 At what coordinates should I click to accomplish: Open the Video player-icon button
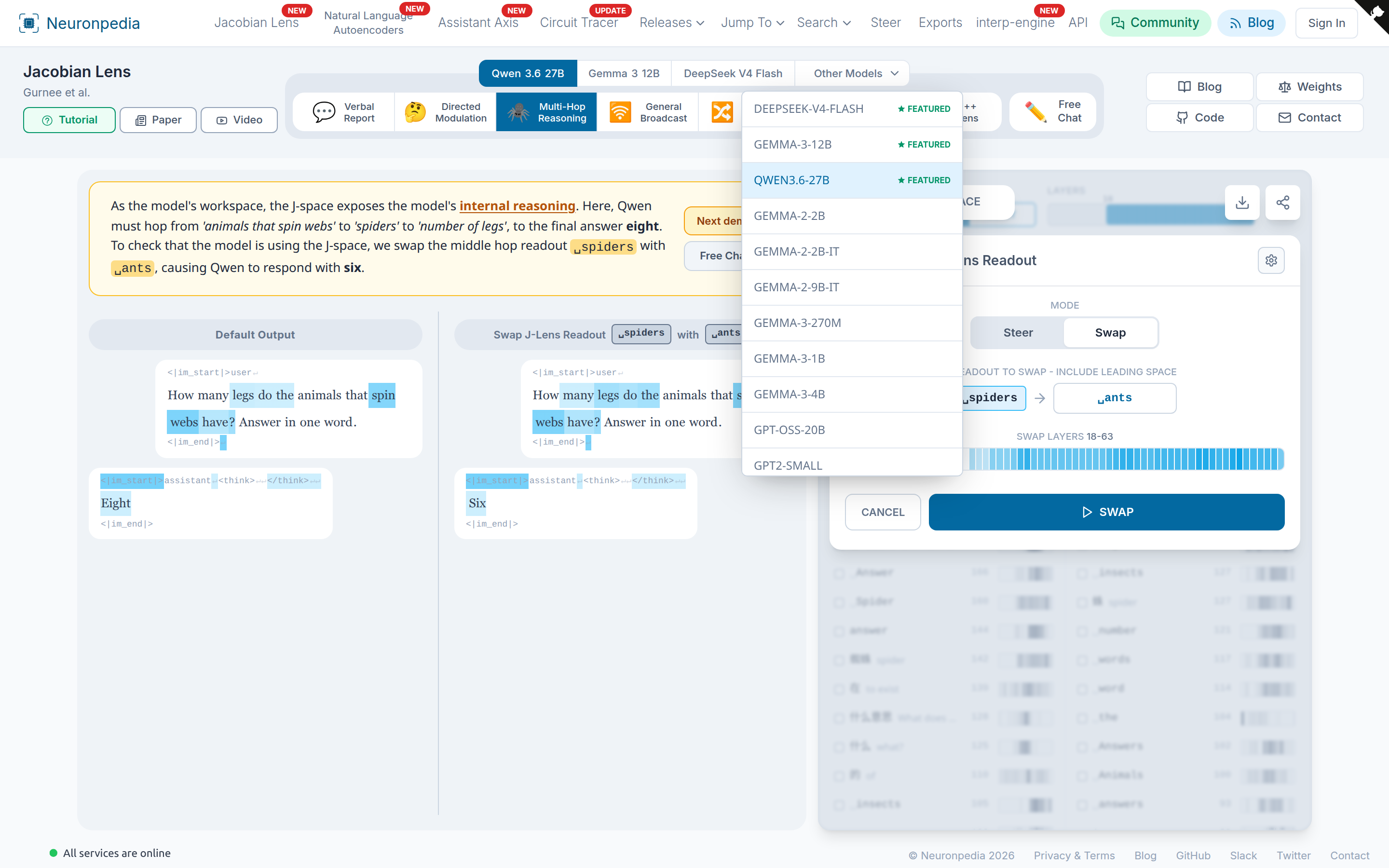[239, 120]
